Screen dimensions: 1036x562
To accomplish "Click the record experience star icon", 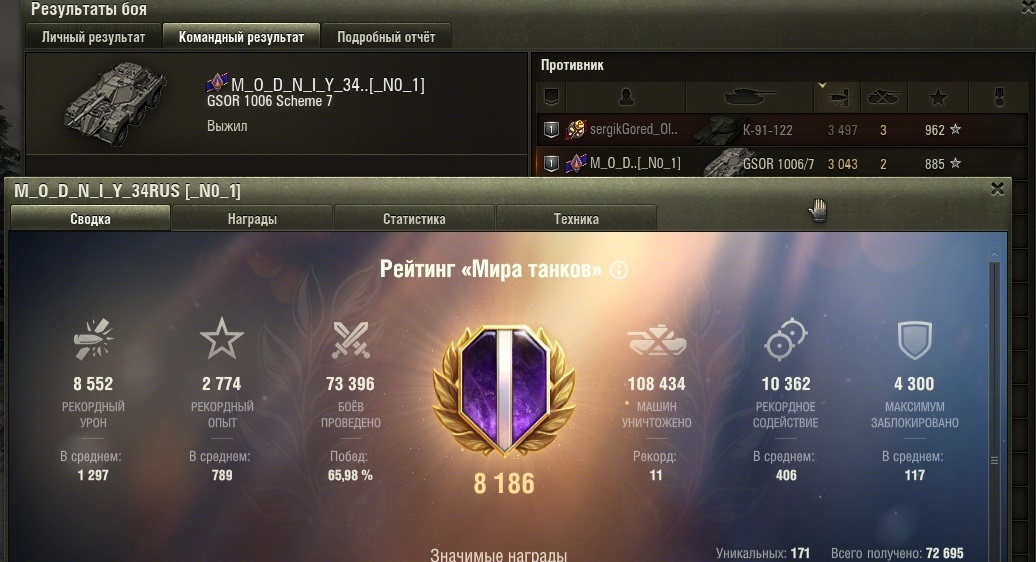I will [x=222, y=339].
